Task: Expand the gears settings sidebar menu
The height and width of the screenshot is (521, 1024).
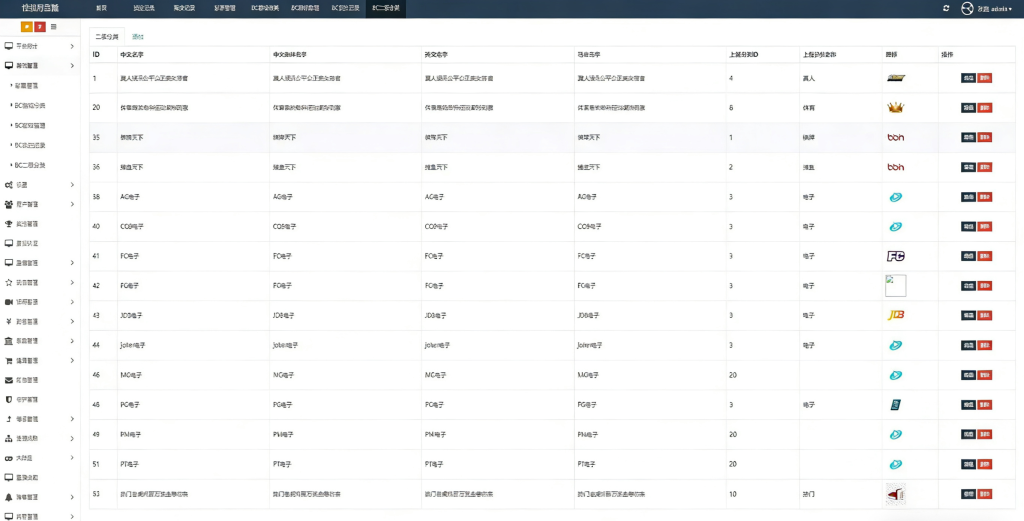Action: point(72,185)
